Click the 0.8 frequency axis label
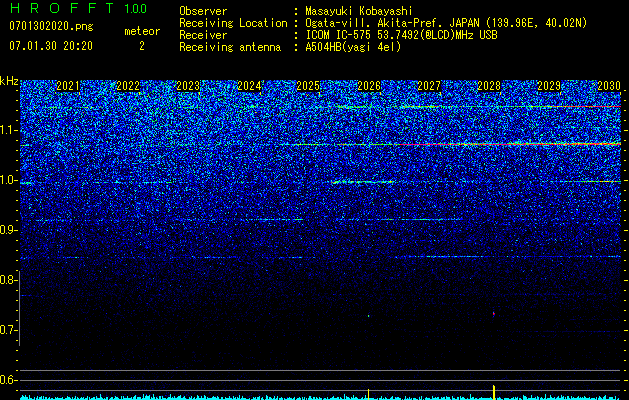 7,280
